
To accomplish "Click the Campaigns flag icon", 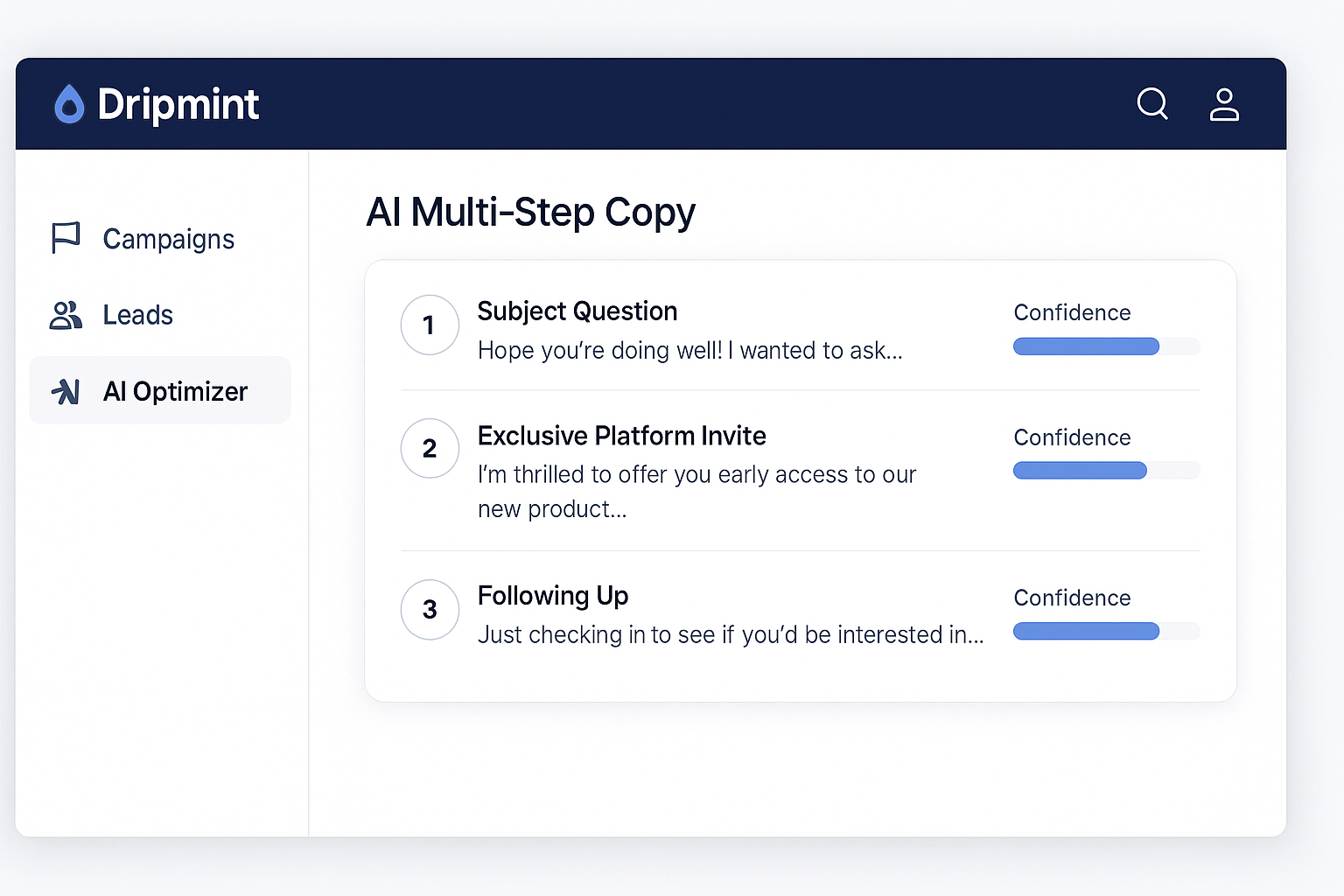I will coord(66,237).
